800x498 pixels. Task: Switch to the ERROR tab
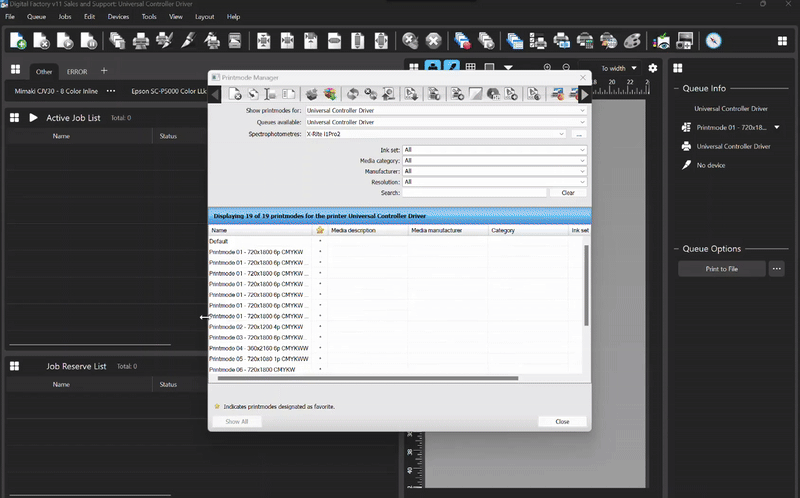click(77, 72)
